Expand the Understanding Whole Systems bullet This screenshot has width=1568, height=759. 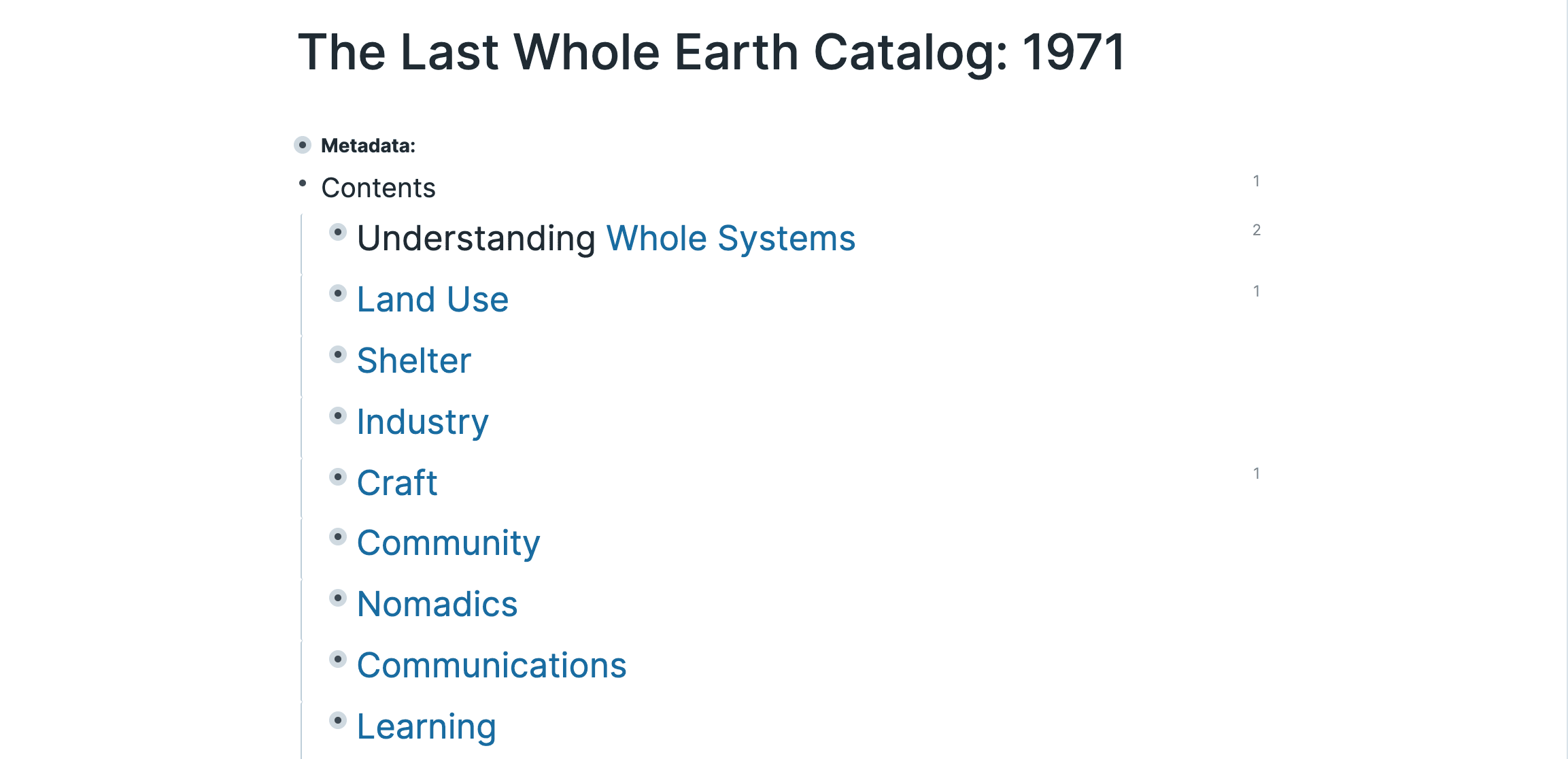click(x=338, y=233)
